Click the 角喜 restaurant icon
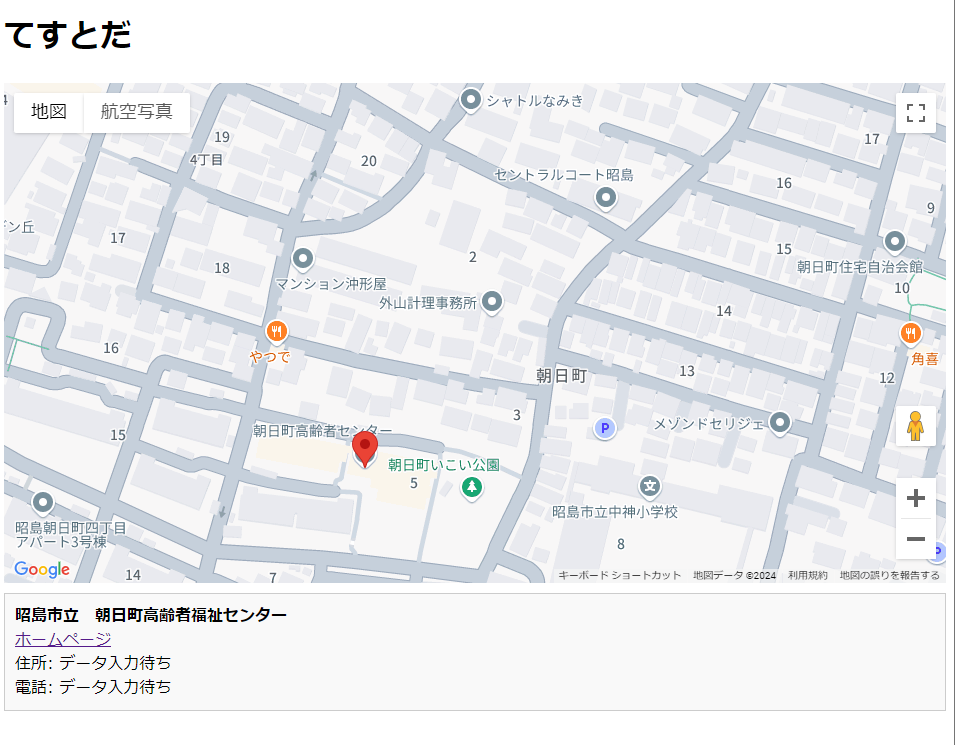Screen dimensions: 955x745 coord(911,334)
